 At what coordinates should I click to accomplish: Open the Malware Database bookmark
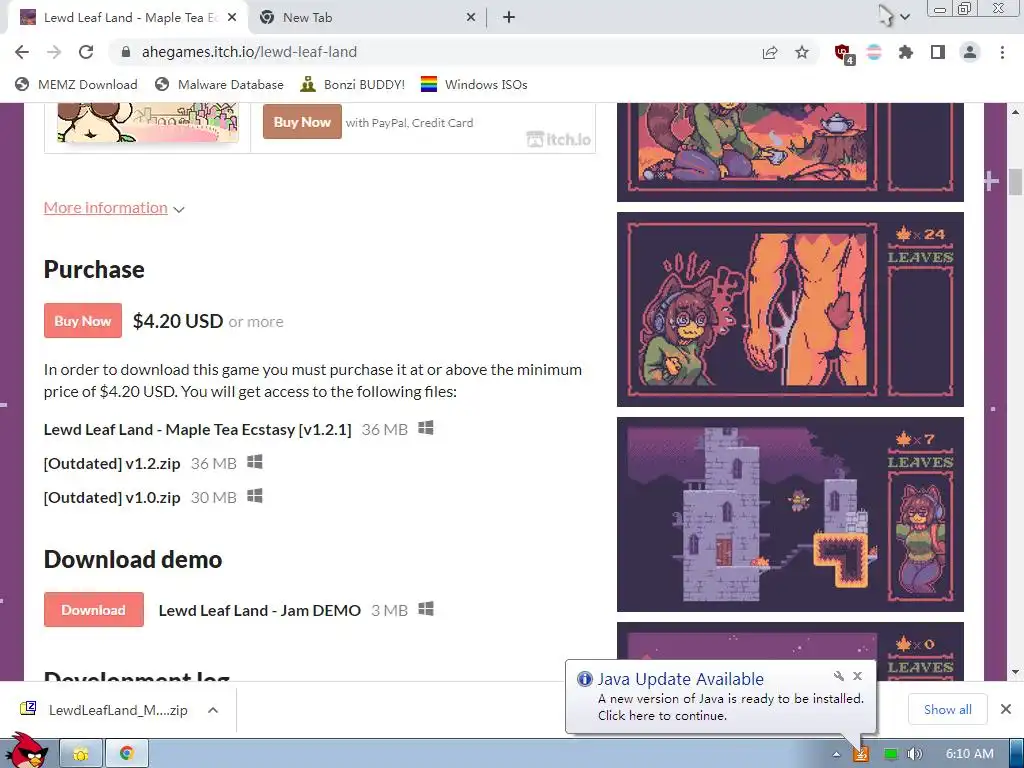click(x=219, y=84)
